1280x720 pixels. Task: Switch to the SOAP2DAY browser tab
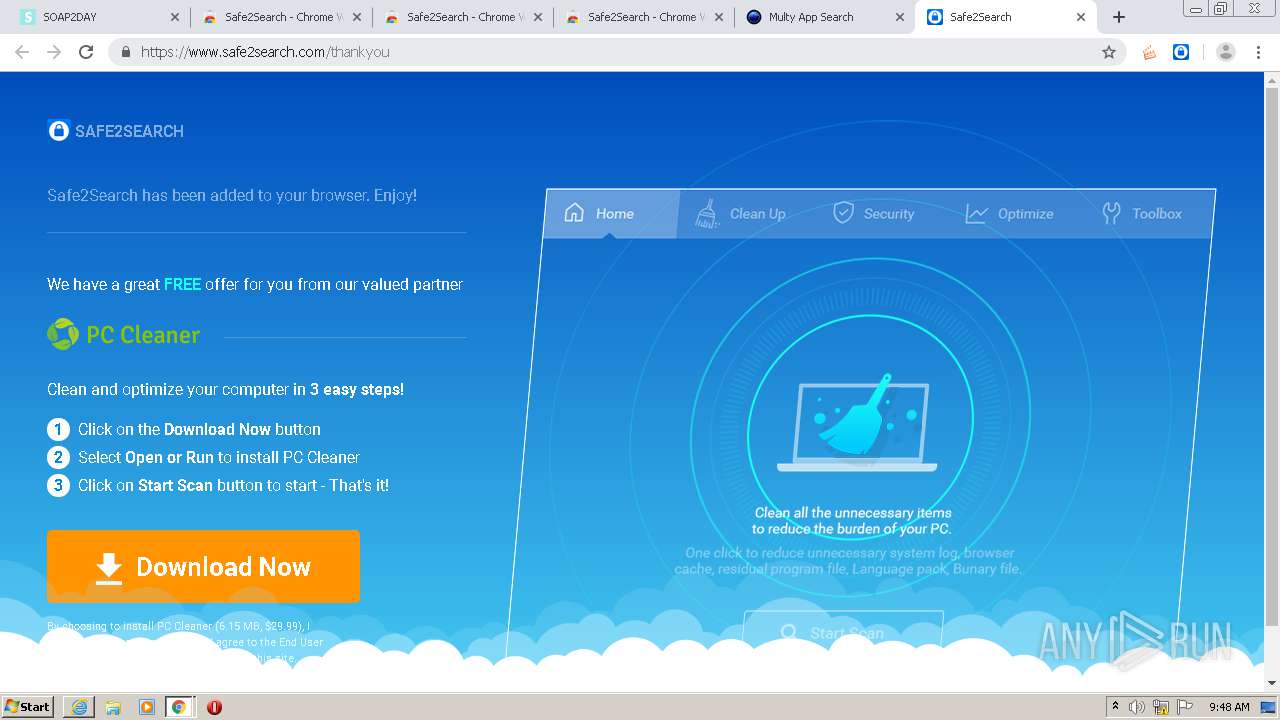[x=100, y=17]
